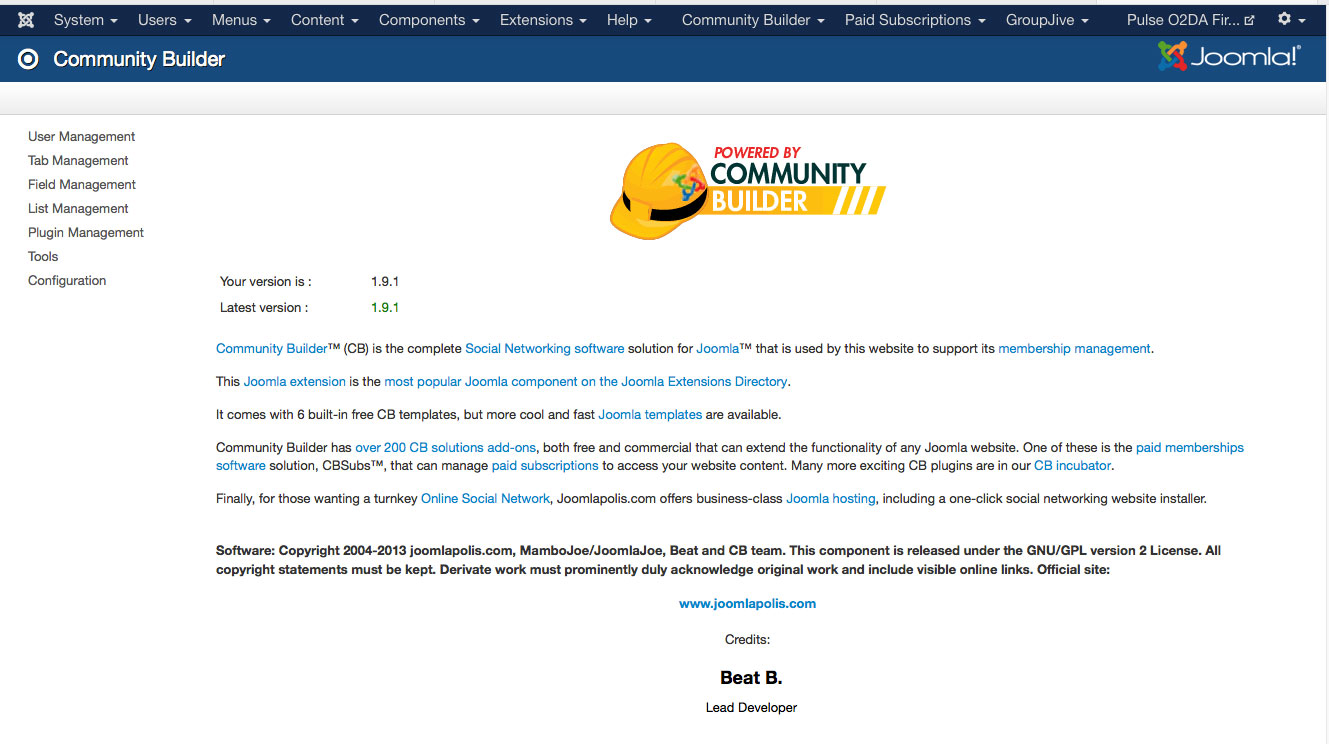Follow the Online Social Network link
The height and width of the screenshot is (744, 1329).
point(485,499)
